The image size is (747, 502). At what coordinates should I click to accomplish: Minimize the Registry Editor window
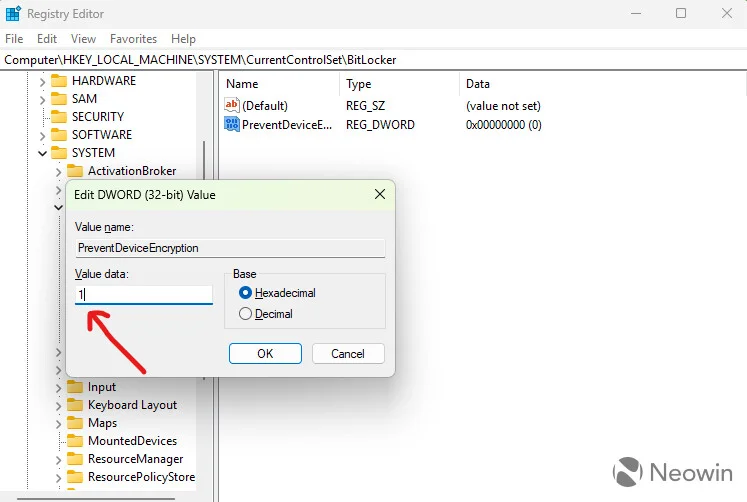[x=636, y=13]
